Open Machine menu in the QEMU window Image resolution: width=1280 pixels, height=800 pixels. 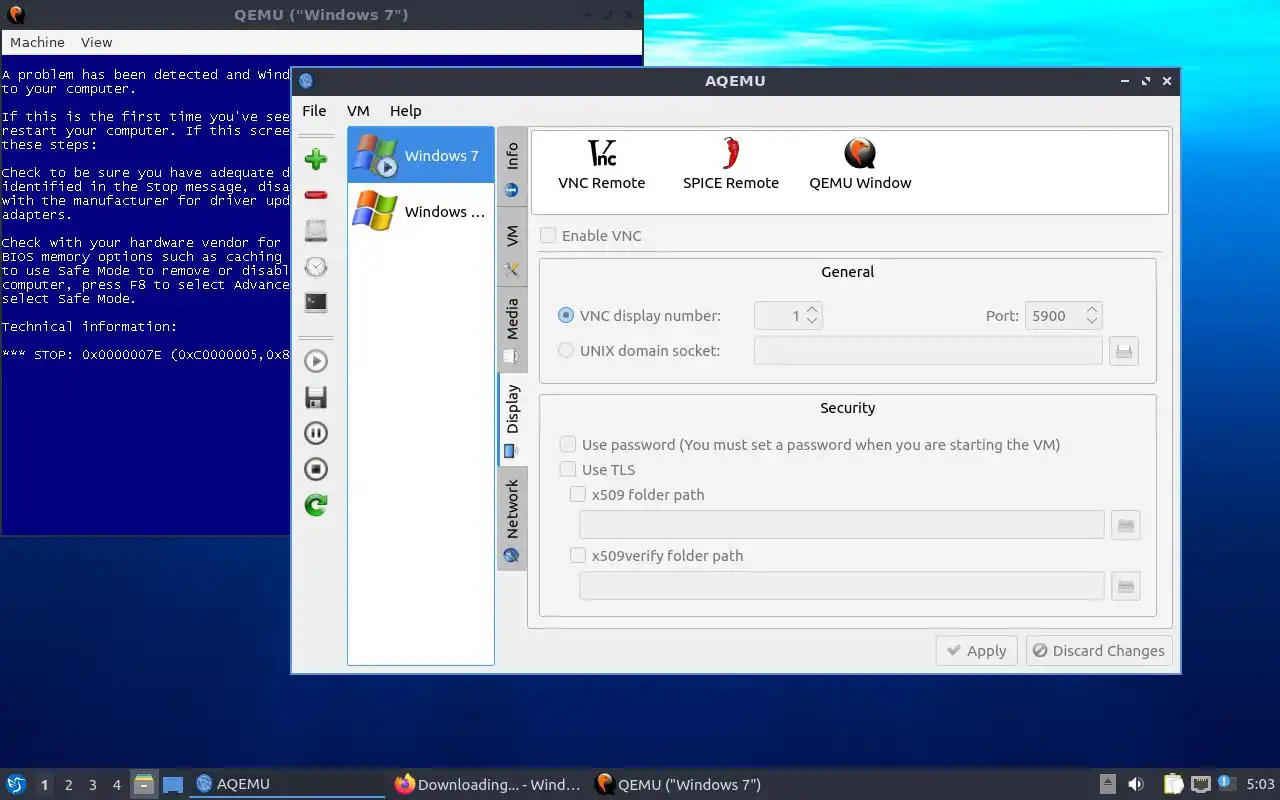coord(37,42)
